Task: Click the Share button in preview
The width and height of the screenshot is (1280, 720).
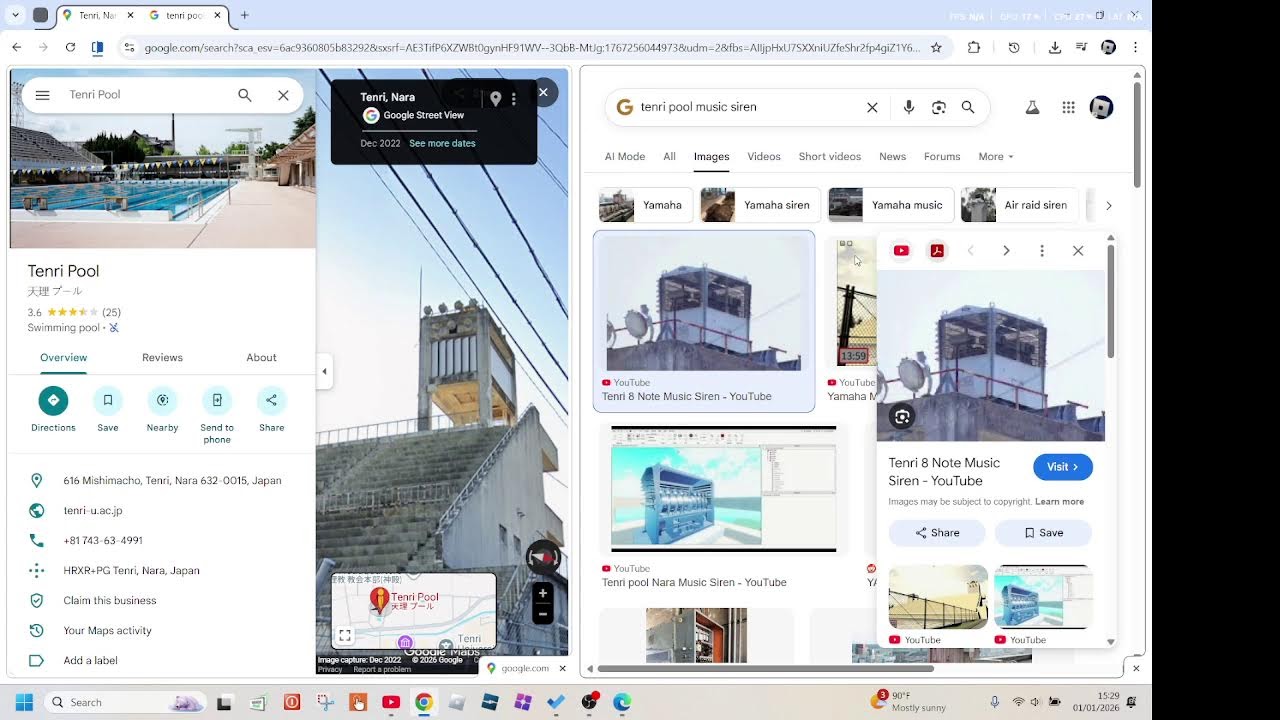Action: [x=937, y=533]
